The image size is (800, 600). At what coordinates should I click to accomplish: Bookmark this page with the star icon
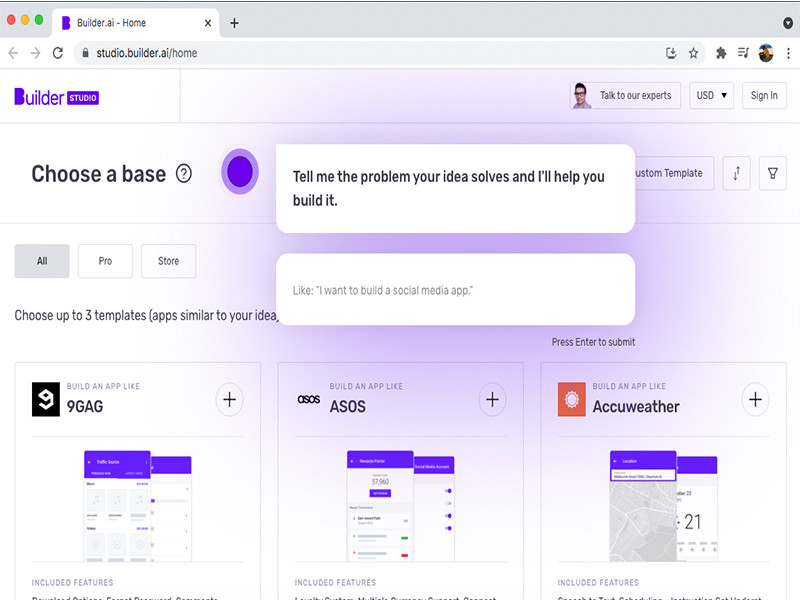point(694,53)
